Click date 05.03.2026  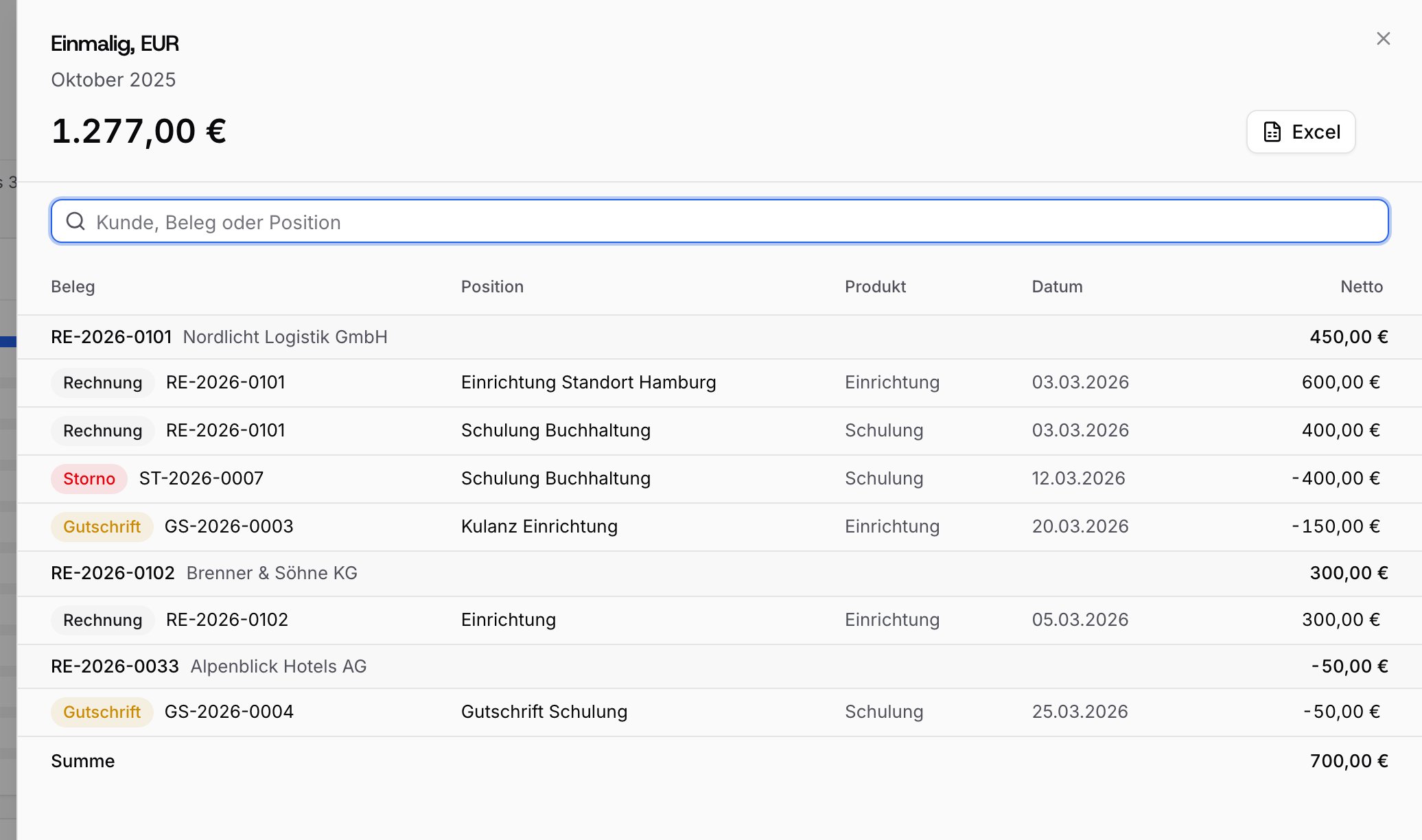tap(1080, 620)
